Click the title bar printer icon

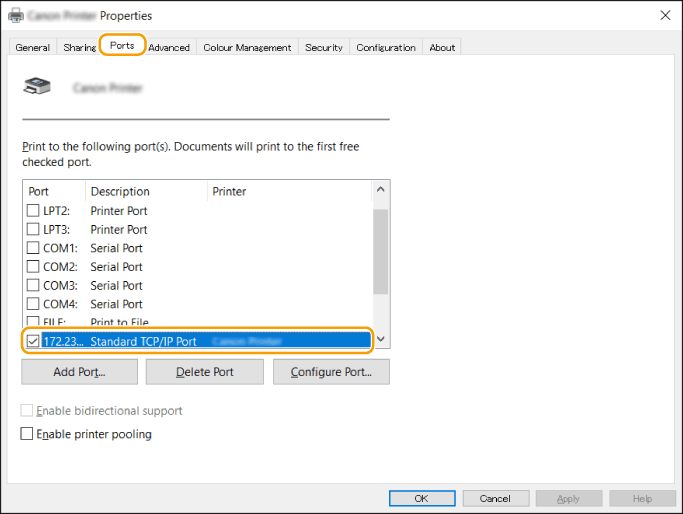tap(15, 16)
